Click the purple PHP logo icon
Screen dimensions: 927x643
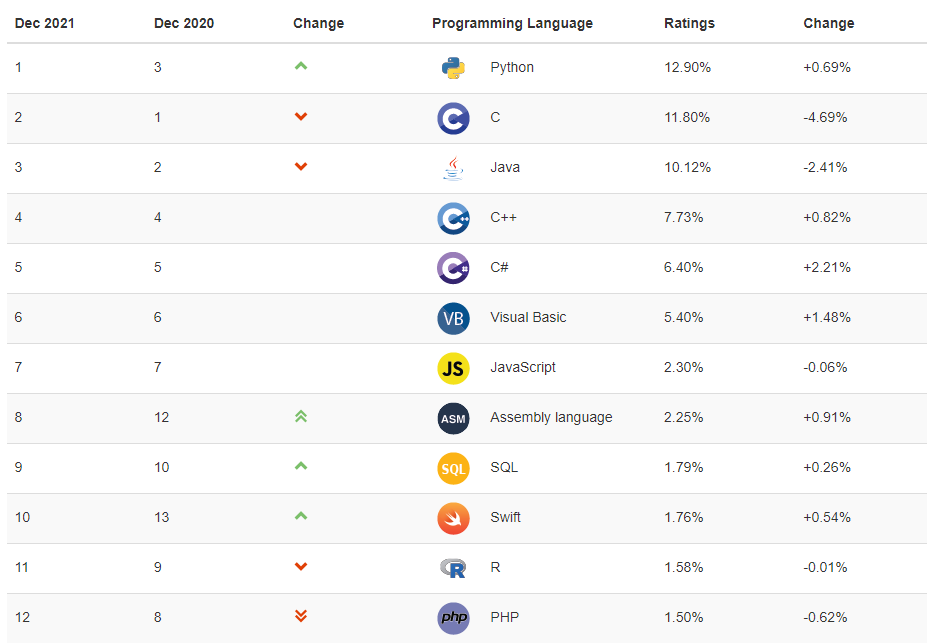453,618
